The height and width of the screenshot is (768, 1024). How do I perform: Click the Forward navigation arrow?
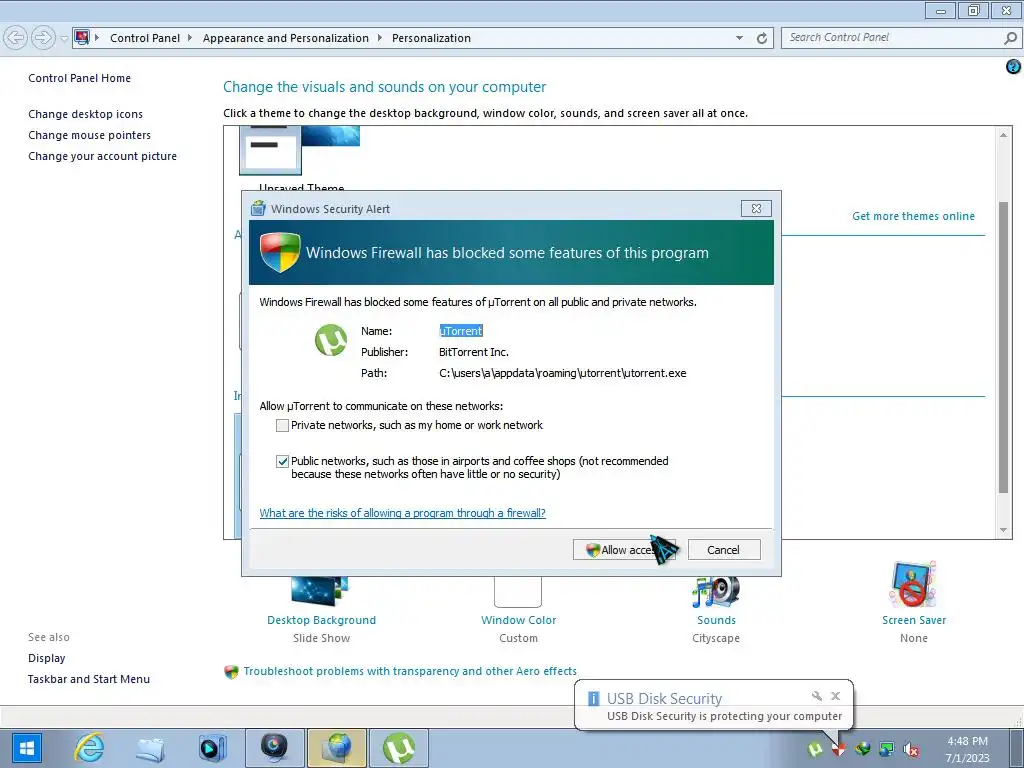coord(43,37)
